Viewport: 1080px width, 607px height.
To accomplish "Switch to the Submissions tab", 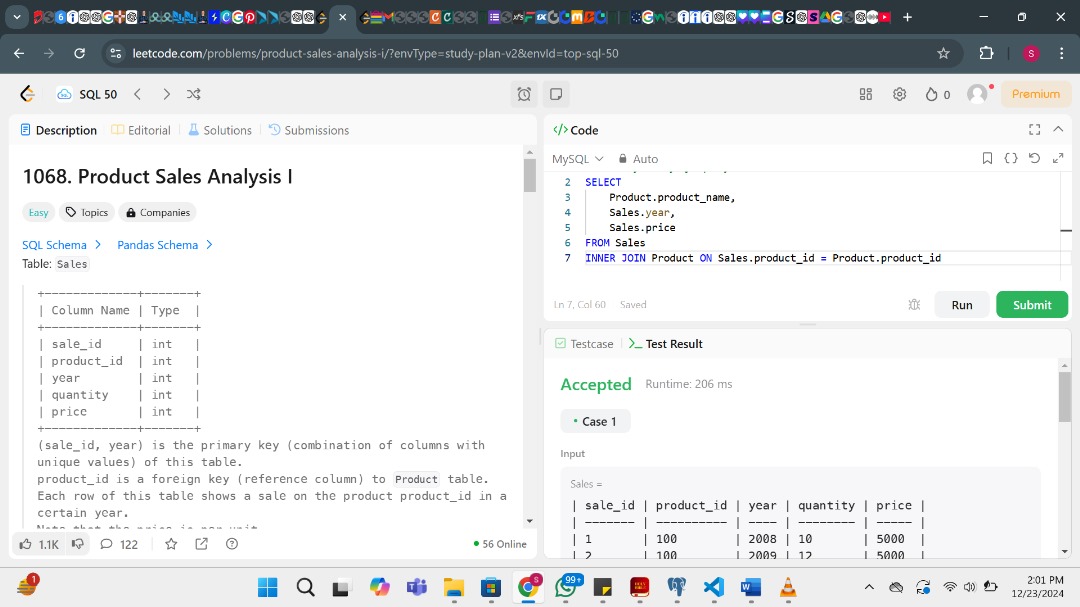I will (309, 130).
